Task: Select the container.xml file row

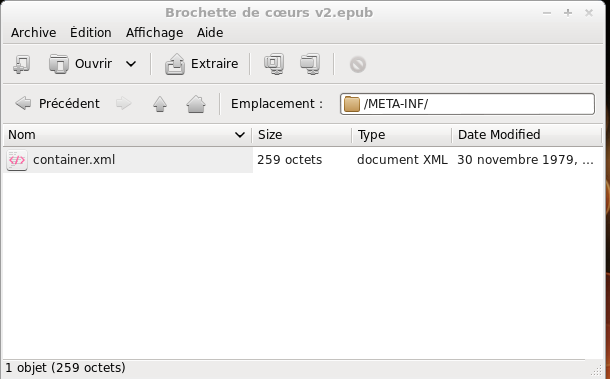Action: coord(303,160)
